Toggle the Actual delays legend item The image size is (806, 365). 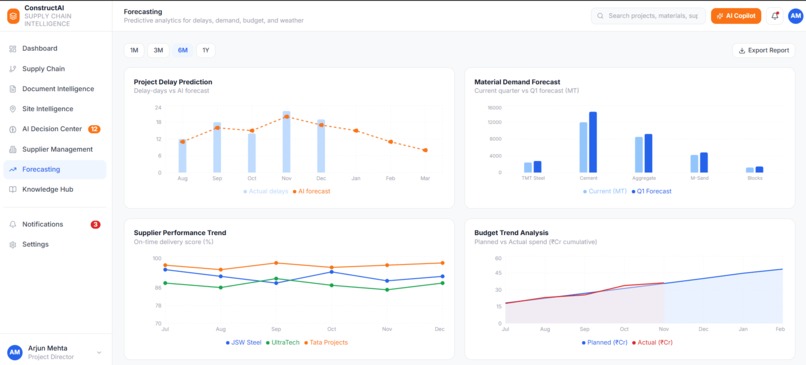coord(266,191)
